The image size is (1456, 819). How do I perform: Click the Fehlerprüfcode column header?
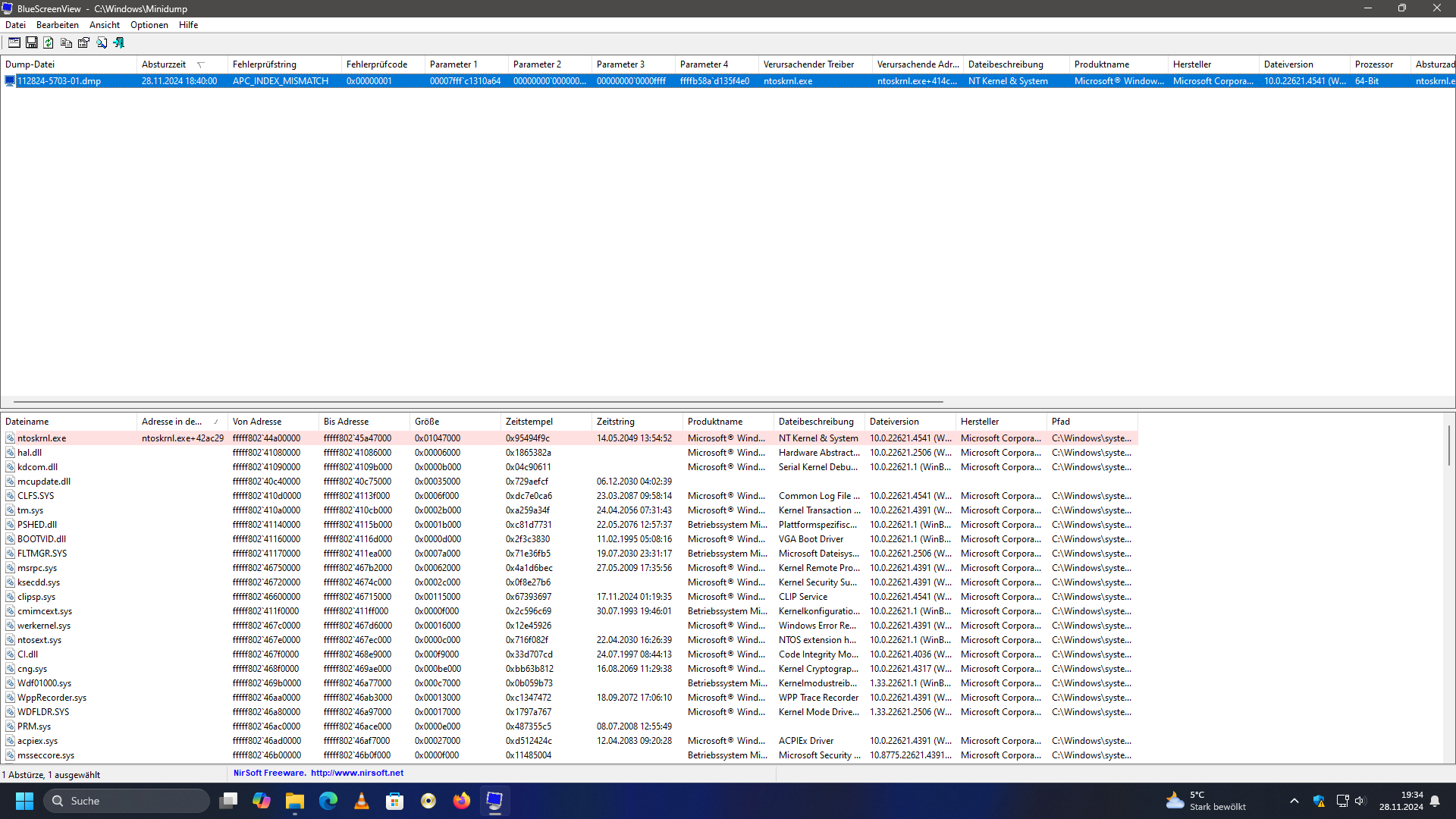(377, 64)
